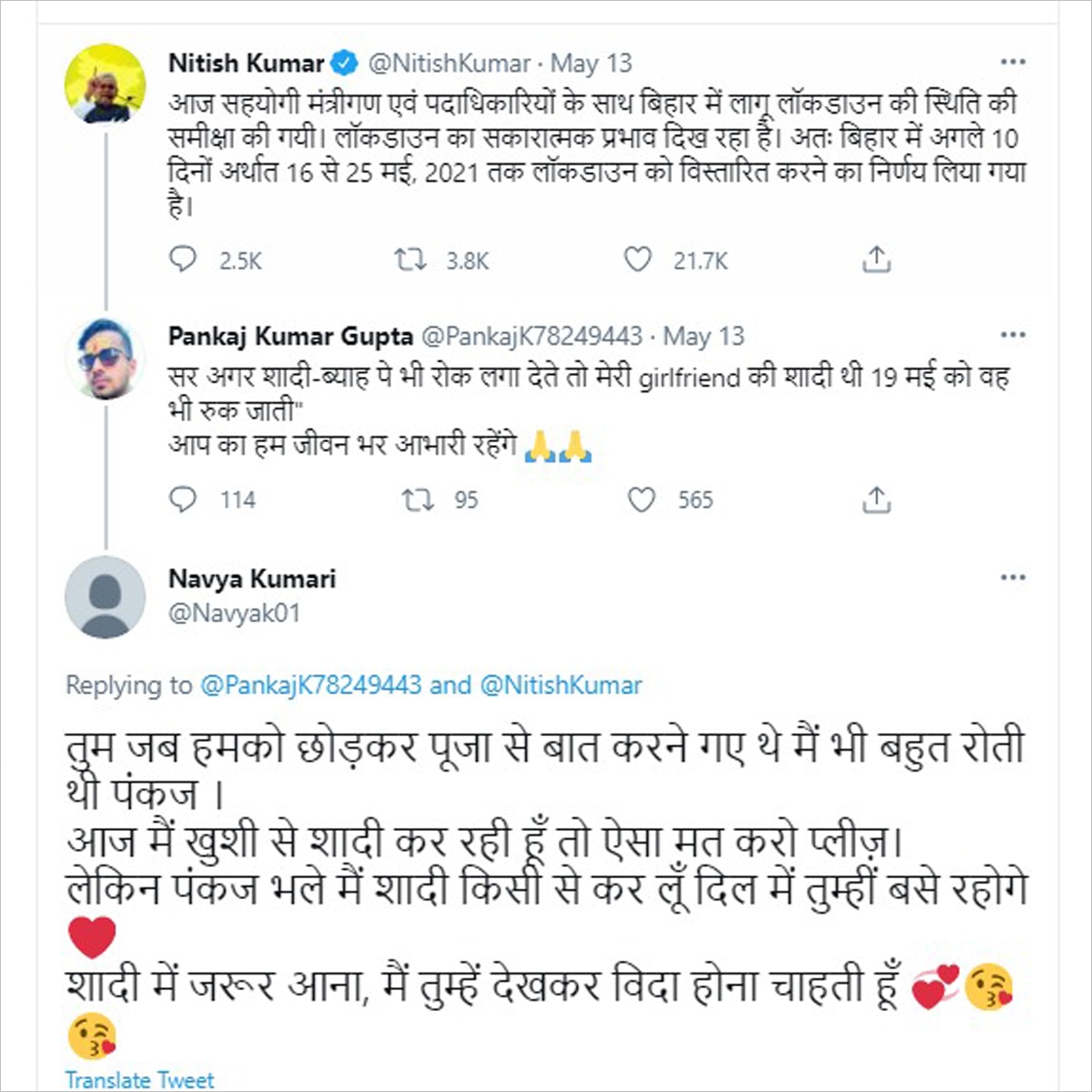The image size is (1092, 1092).
Task: Click the retweet icon showing 3.8K
Action: coord(414,259)
